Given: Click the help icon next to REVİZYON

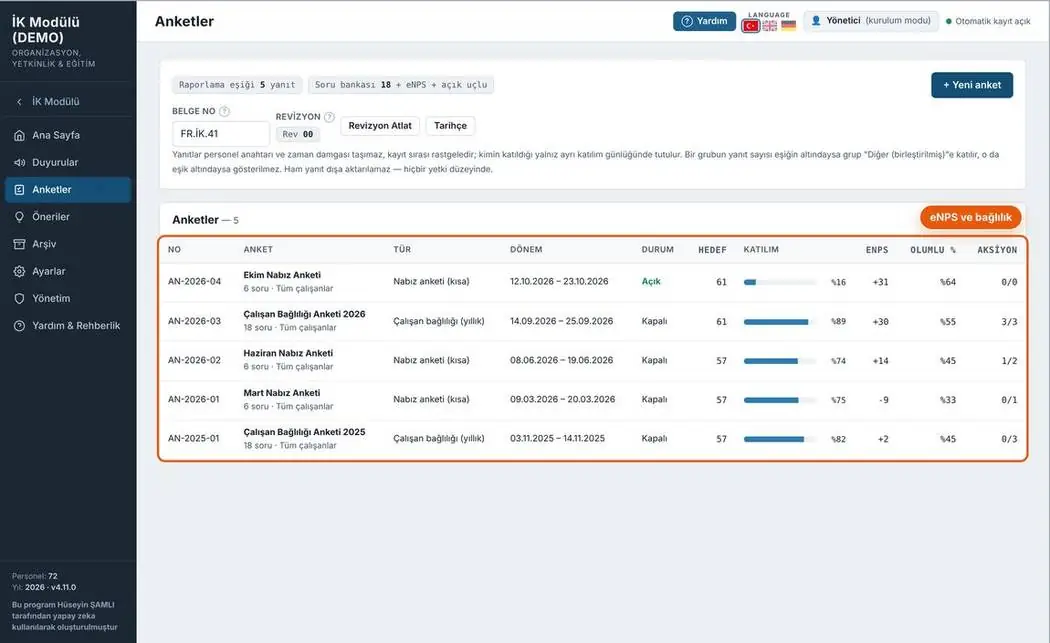Looking at the screenshot, I should [x=329, y=117].
